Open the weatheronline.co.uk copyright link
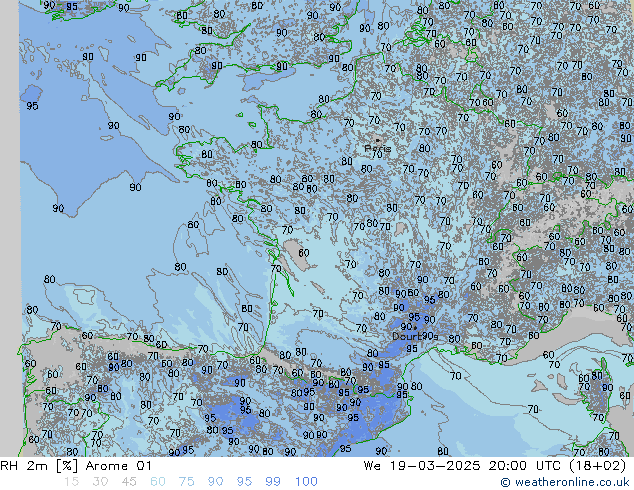The image size is (634, 490). pyautogui.click(x=566, y=482)
